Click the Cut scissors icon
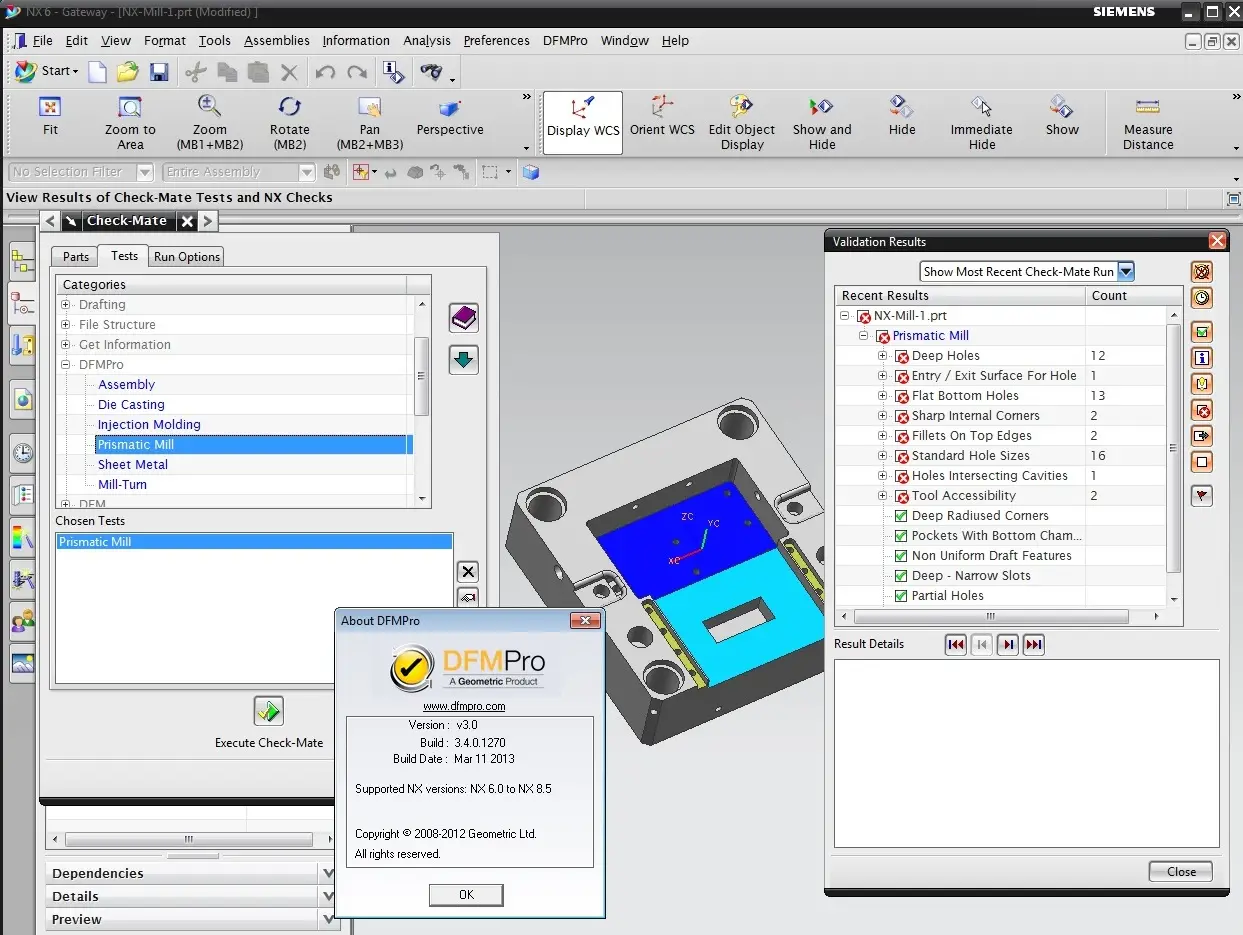 (196, 71)
